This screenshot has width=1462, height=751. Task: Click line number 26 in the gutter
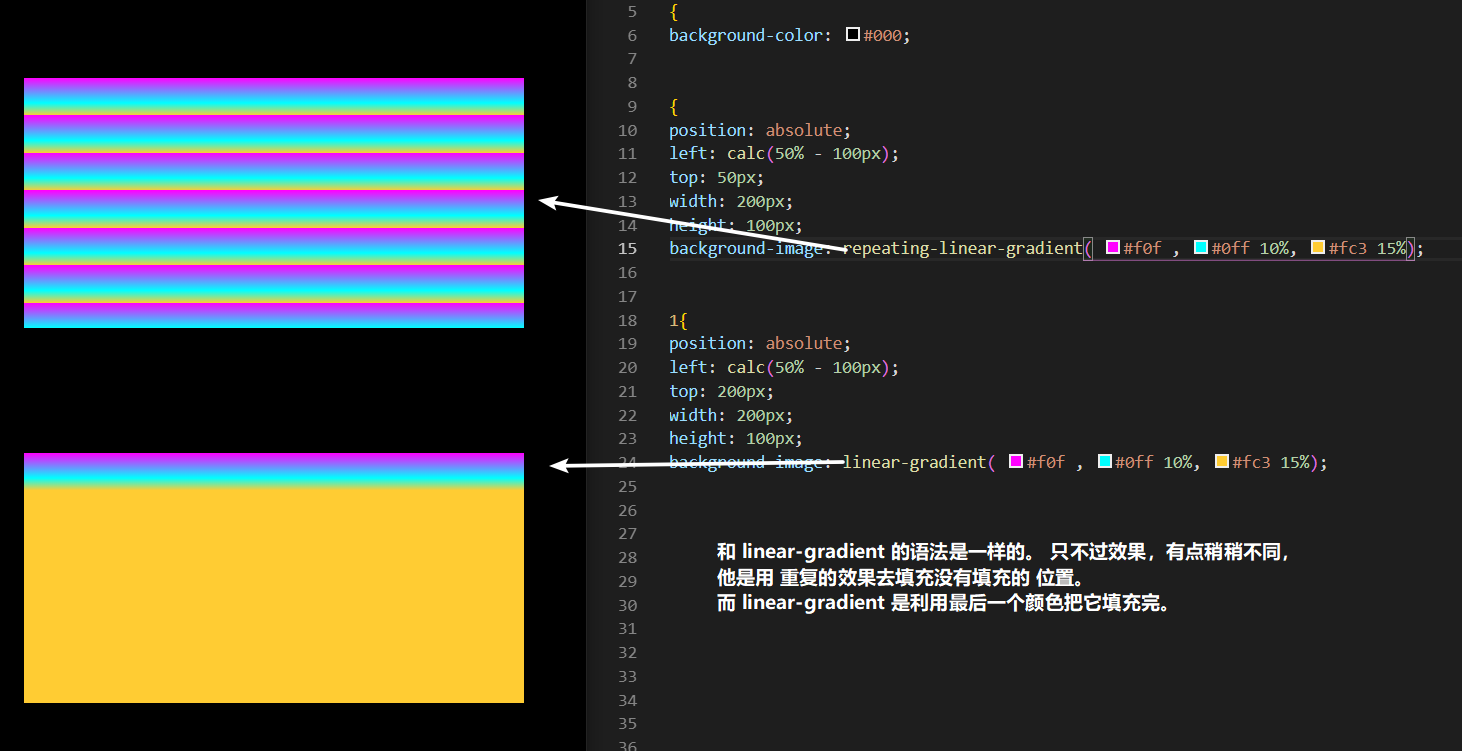tap(627, 510)
